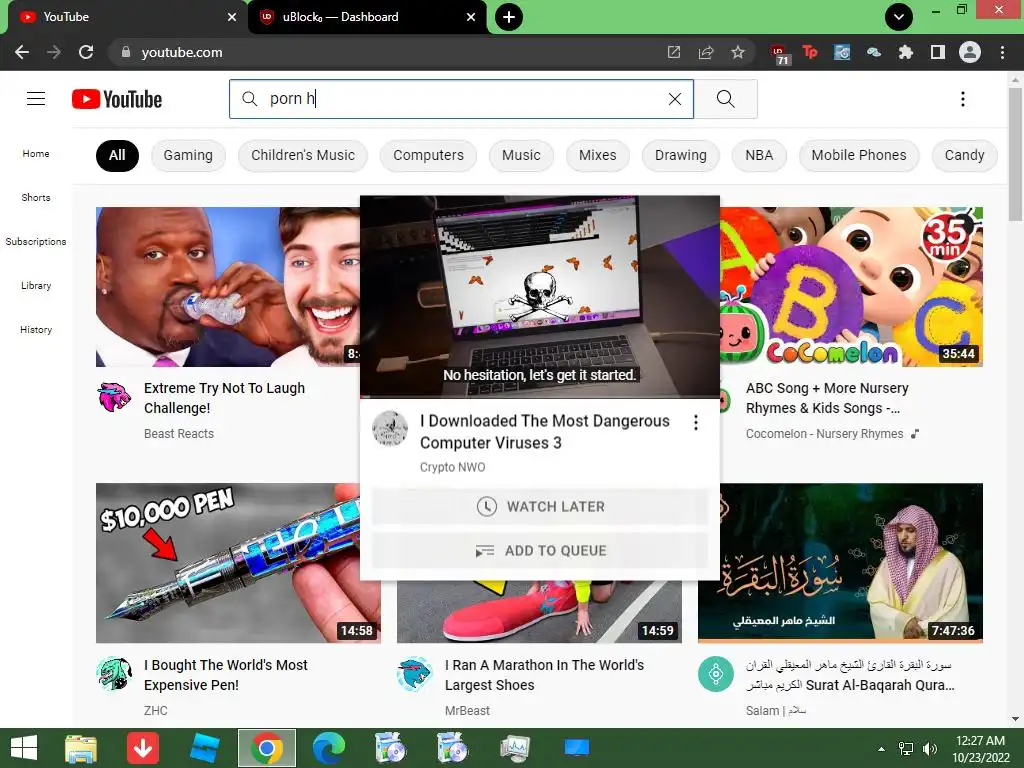Open page in new window icon
Viewport: 1024px width, 768px height.
(673, 52)
